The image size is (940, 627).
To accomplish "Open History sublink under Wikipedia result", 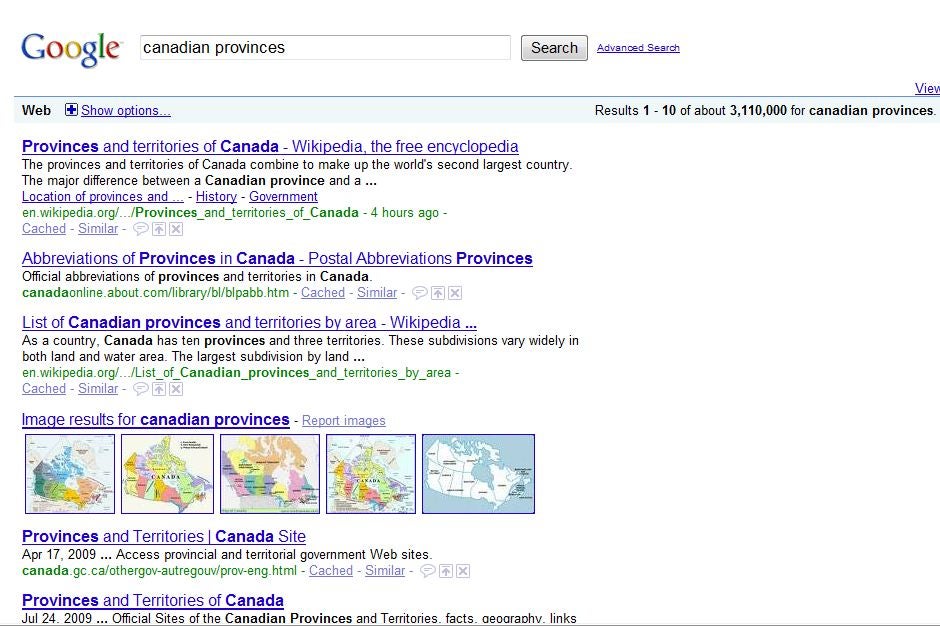I will click(216, 197).
